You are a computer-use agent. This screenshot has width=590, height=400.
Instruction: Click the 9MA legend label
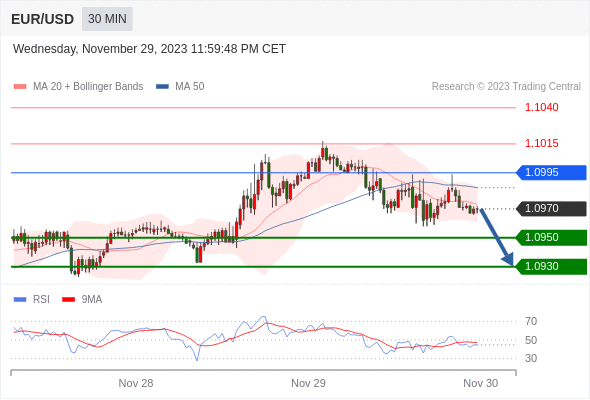[92, 300]
